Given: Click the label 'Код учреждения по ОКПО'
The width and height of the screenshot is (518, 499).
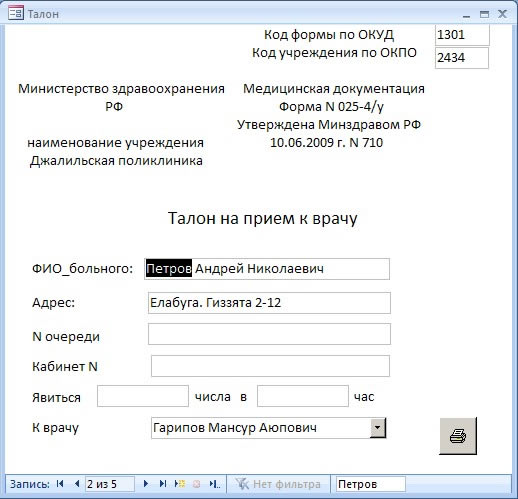Looking at the screenshot, I should (334, 53).
